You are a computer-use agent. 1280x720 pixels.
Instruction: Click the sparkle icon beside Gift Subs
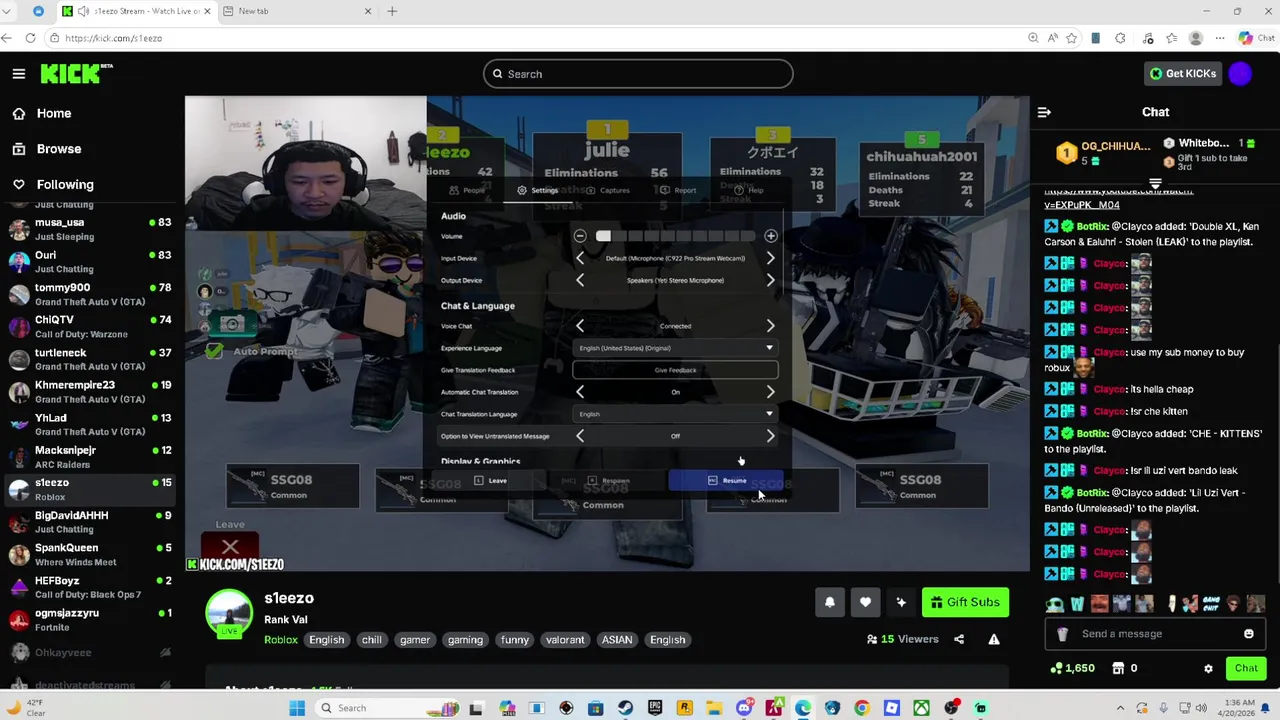(x=901, y=602)
